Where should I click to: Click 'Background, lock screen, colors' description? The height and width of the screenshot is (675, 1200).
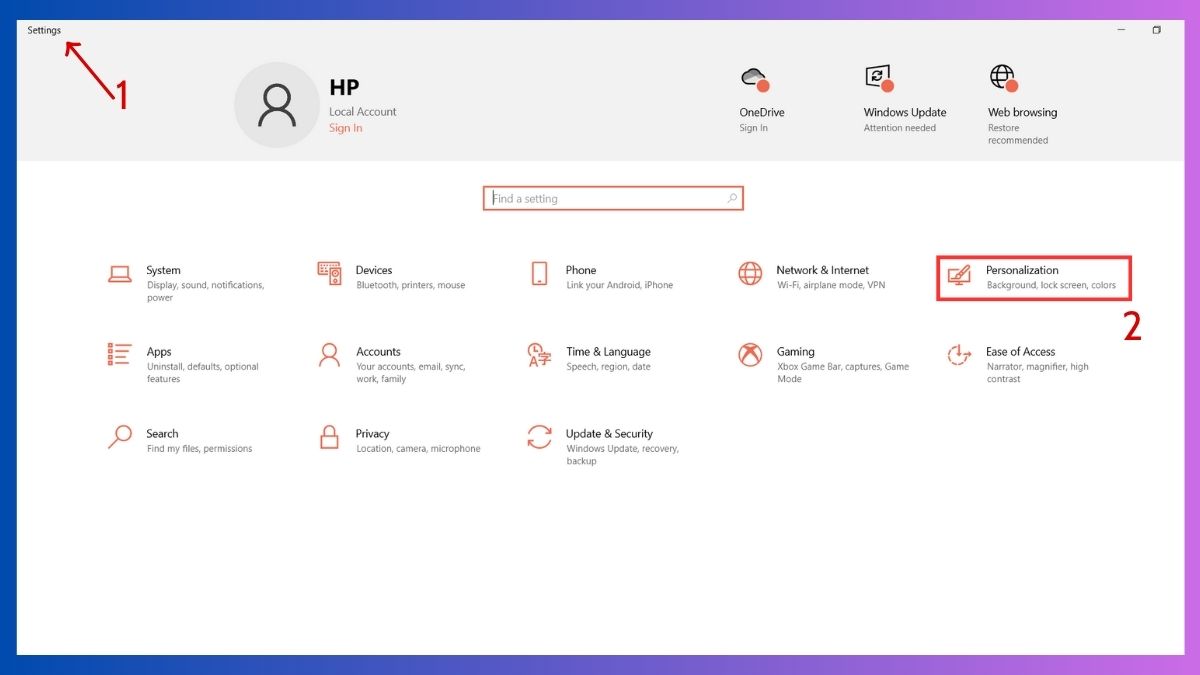[1051, 285]
